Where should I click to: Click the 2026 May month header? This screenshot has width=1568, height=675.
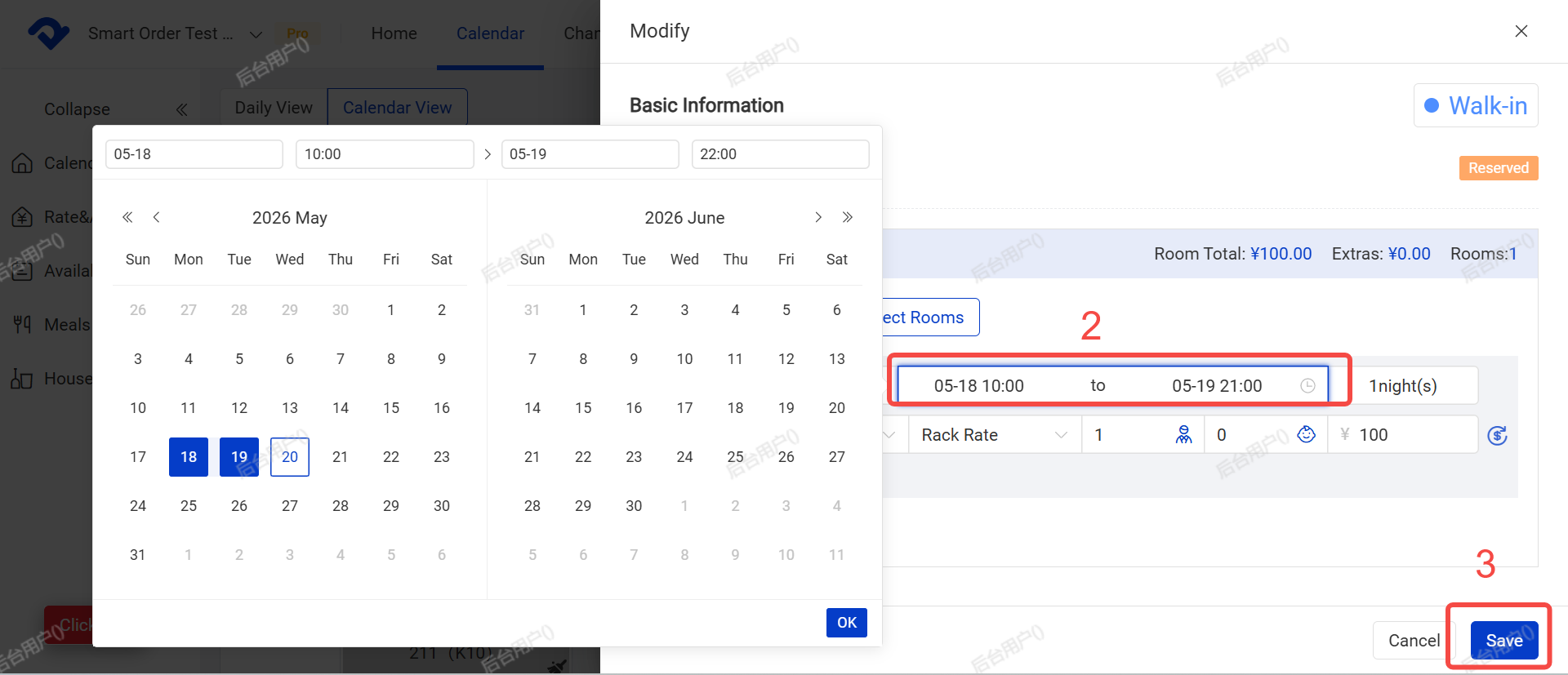tap(290, 218)
